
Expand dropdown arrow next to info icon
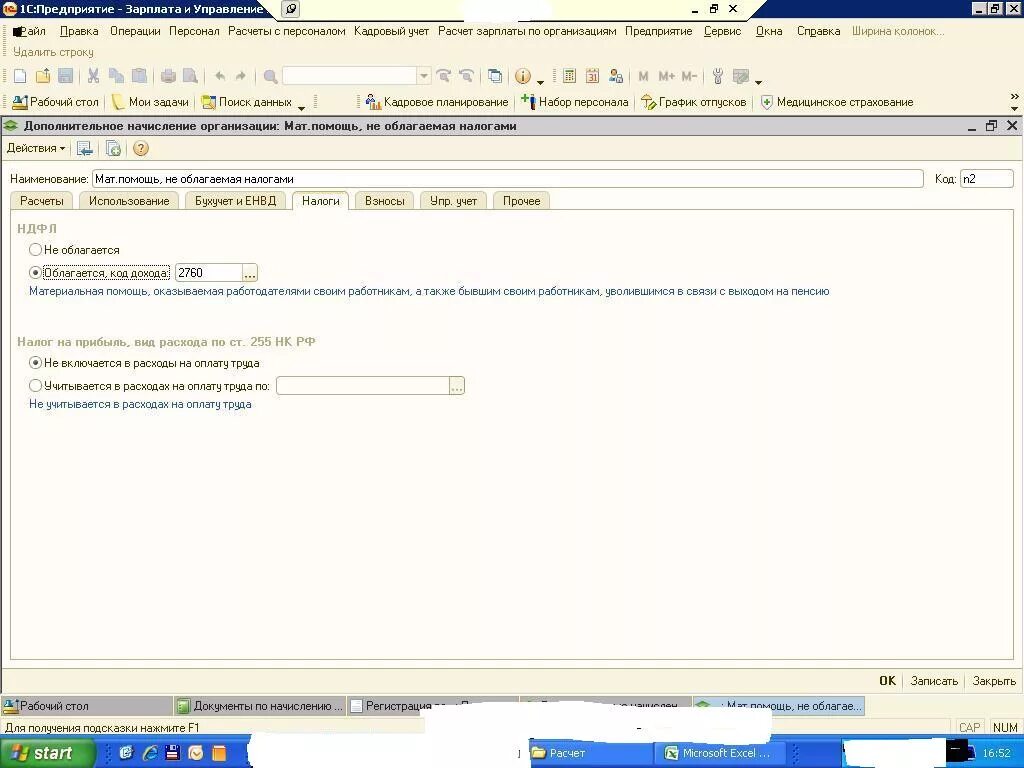pos(541,81)
